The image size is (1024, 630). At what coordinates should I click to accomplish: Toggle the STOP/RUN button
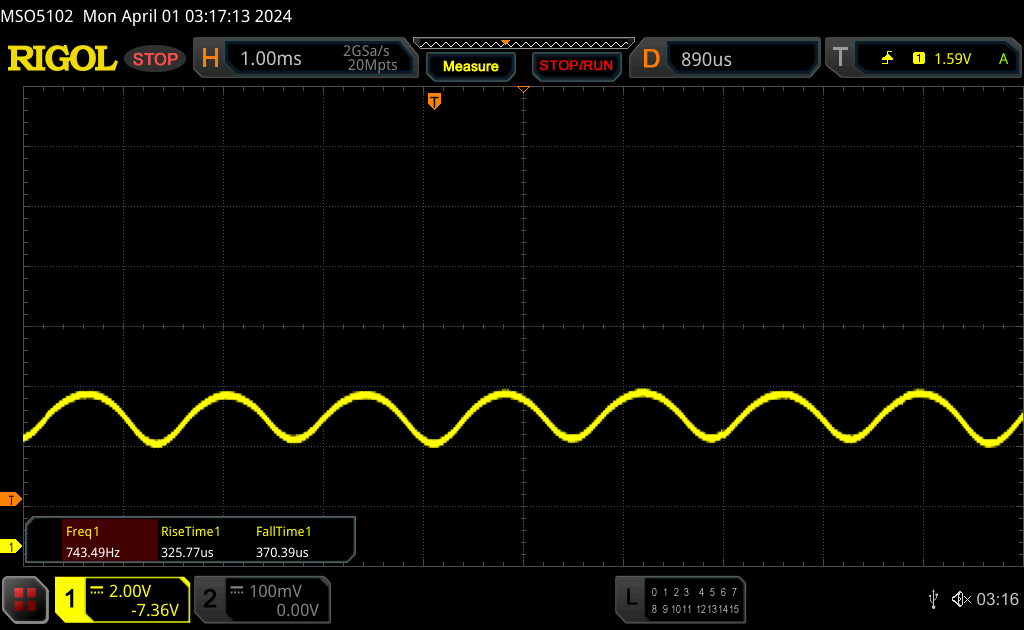(576, 66)
